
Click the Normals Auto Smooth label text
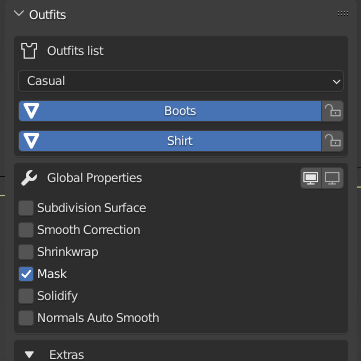[98, 318]
